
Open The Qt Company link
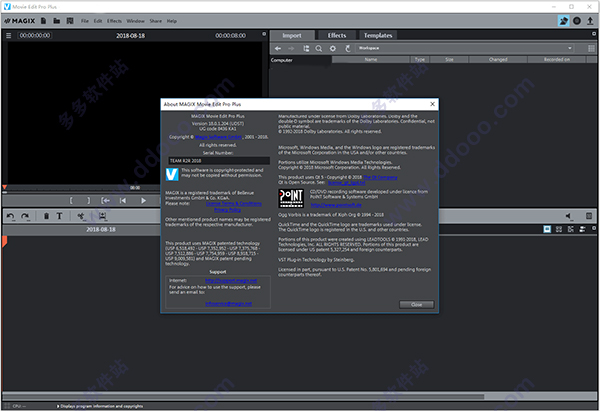tap(380, 177)
